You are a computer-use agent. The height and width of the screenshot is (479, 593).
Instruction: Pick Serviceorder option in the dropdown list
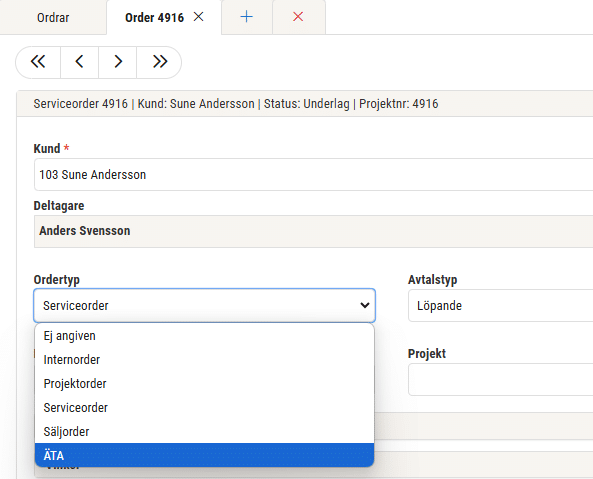click(204, 408)
